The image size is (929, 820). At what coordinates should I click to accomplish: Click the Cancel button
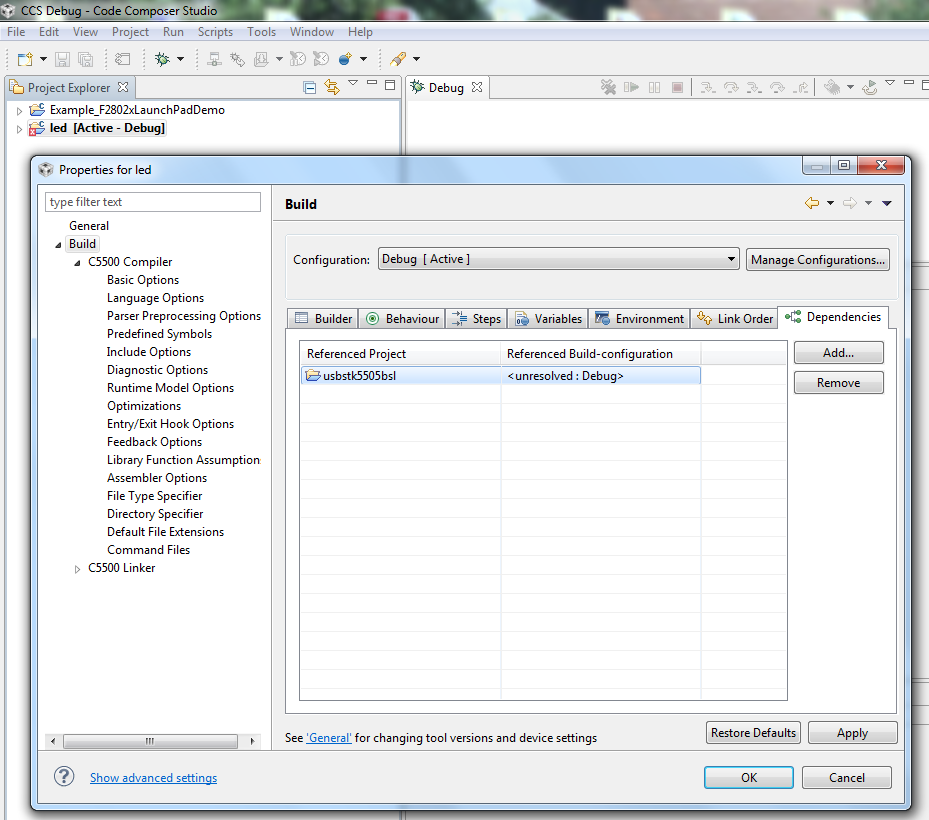click(847, 777)
